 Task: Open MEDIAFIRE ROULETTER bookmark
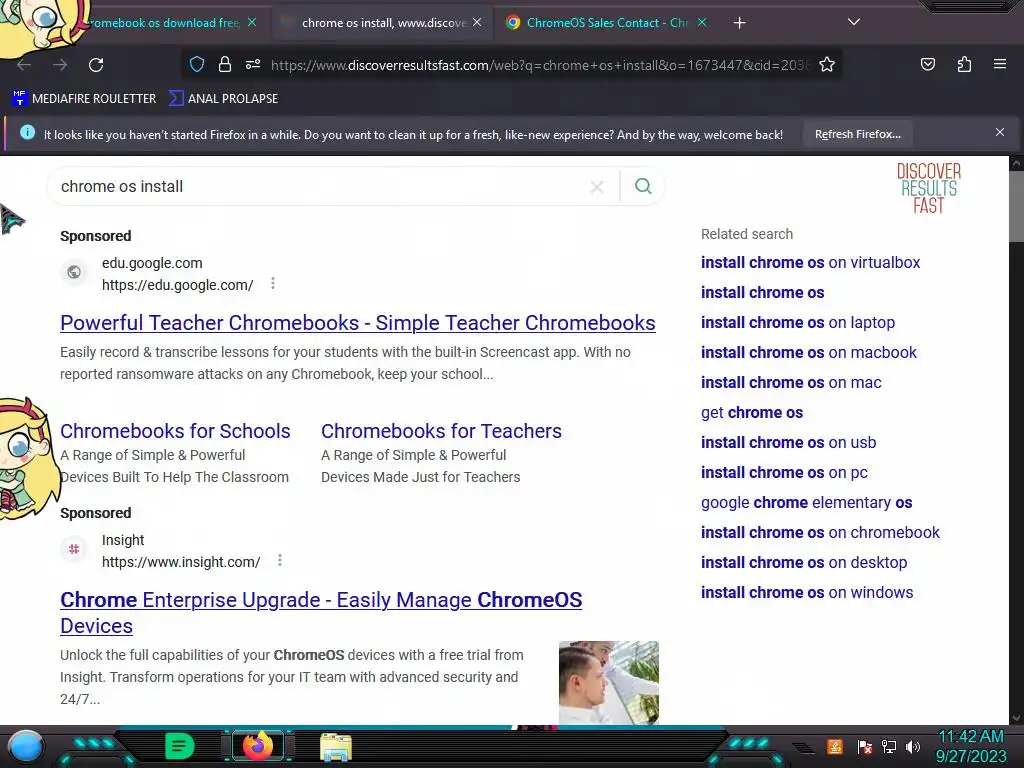[84, 99]
